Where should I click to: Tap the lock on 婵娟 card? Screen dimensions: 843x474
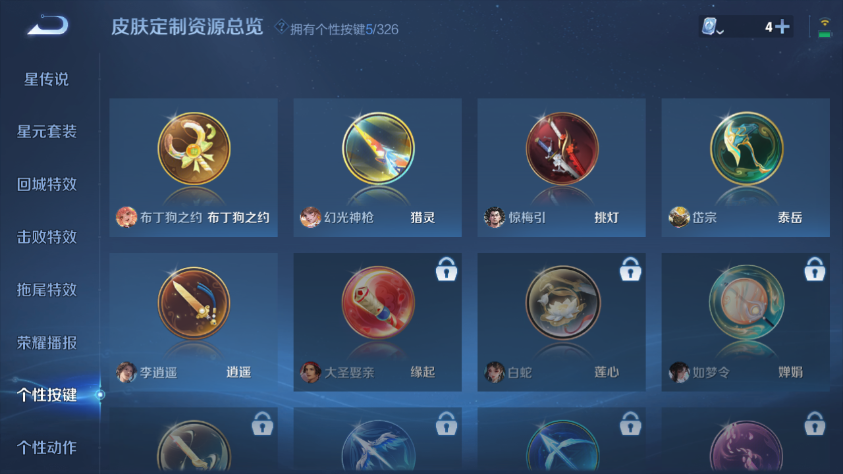[815, 269]
